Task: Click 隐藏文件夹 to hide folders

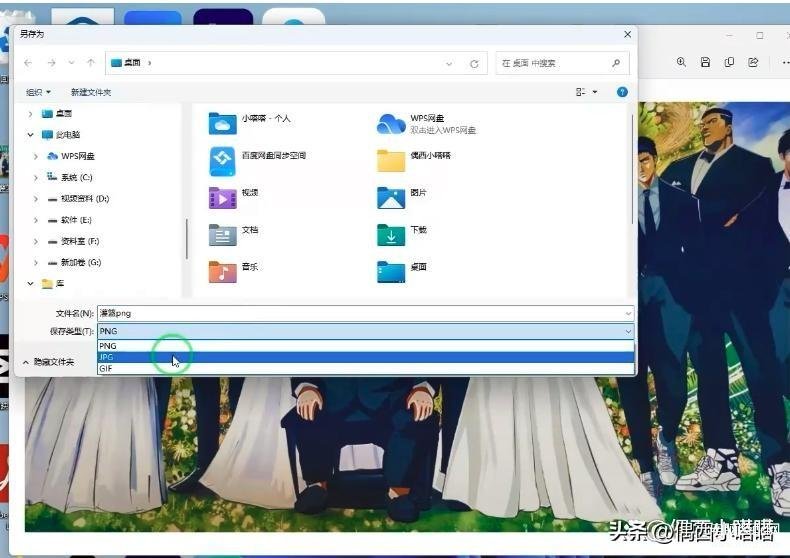Action: click(48, 362)
